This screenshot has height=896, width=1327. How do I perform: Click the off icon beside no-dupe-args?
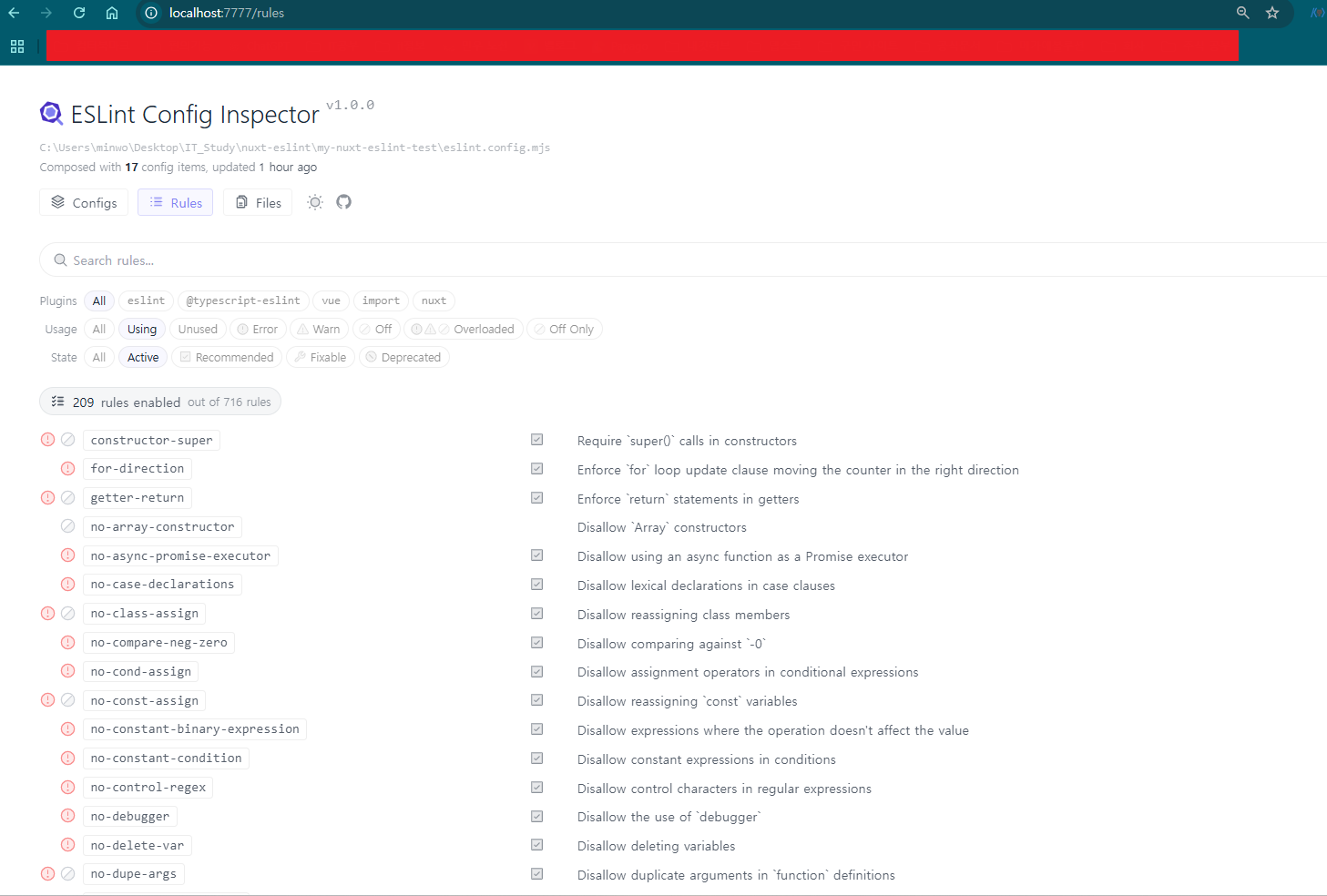pos(67,874)
